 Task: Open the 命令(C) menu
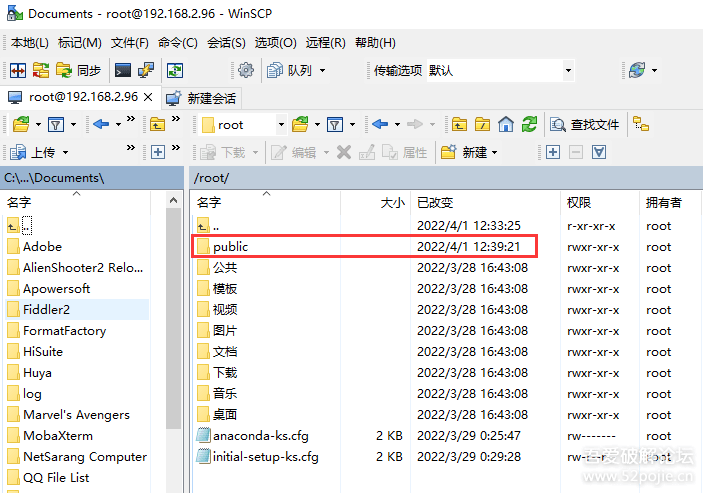coord(178,43)
